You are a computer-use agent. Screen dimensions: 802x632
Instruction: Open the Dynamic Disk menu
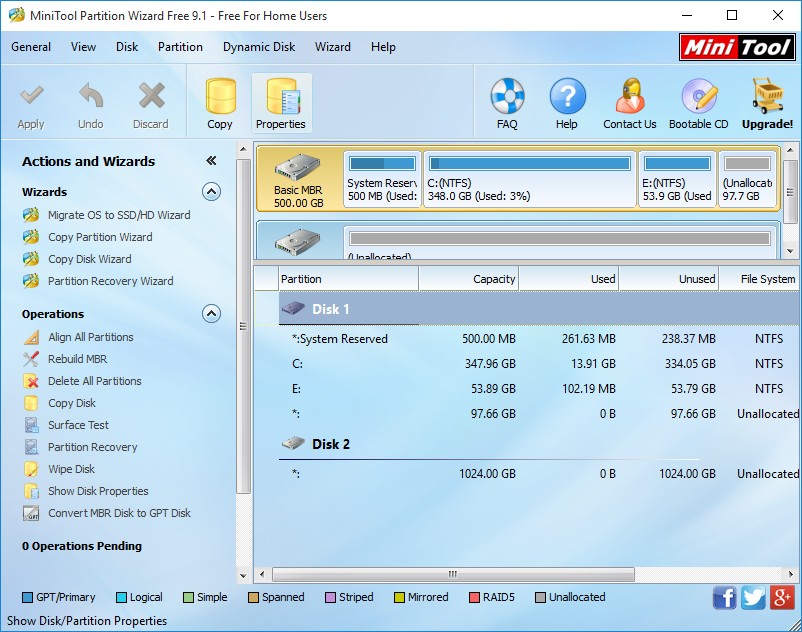(259, 47)
